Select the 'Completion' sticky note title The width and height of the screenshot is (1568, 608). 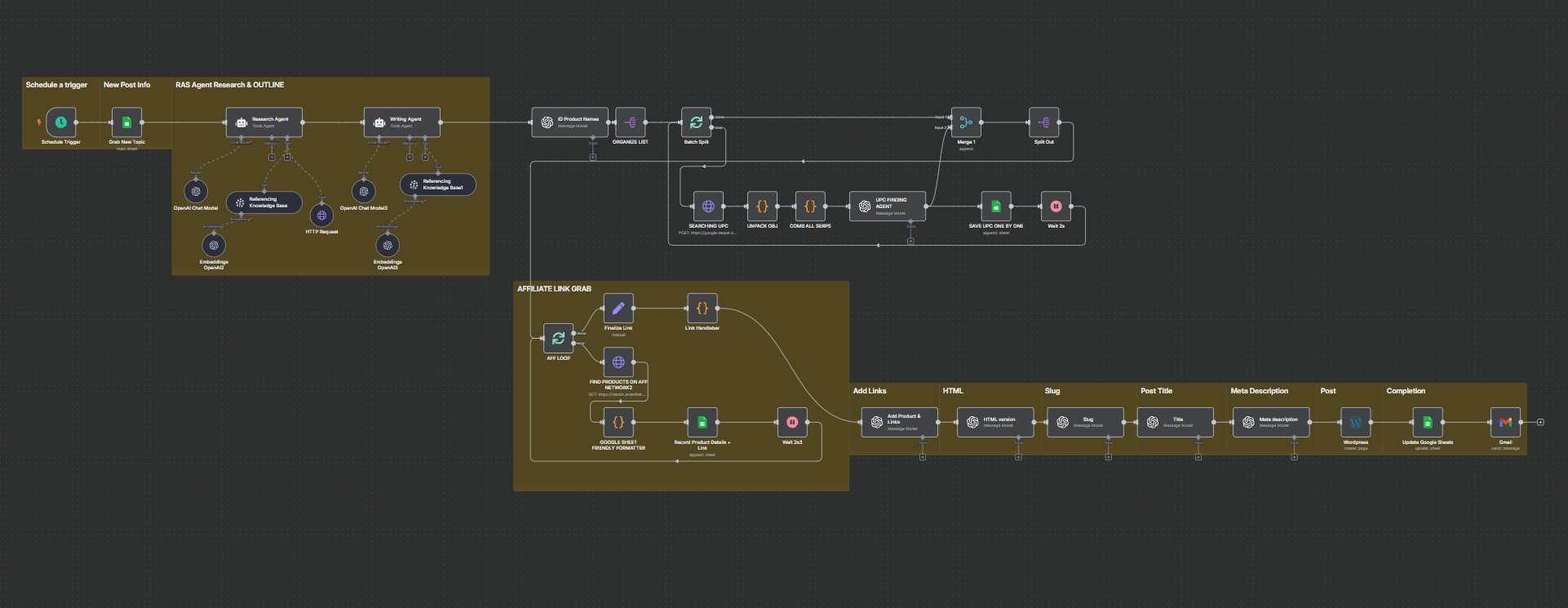pyautogui.click(x=1406, y=391)
